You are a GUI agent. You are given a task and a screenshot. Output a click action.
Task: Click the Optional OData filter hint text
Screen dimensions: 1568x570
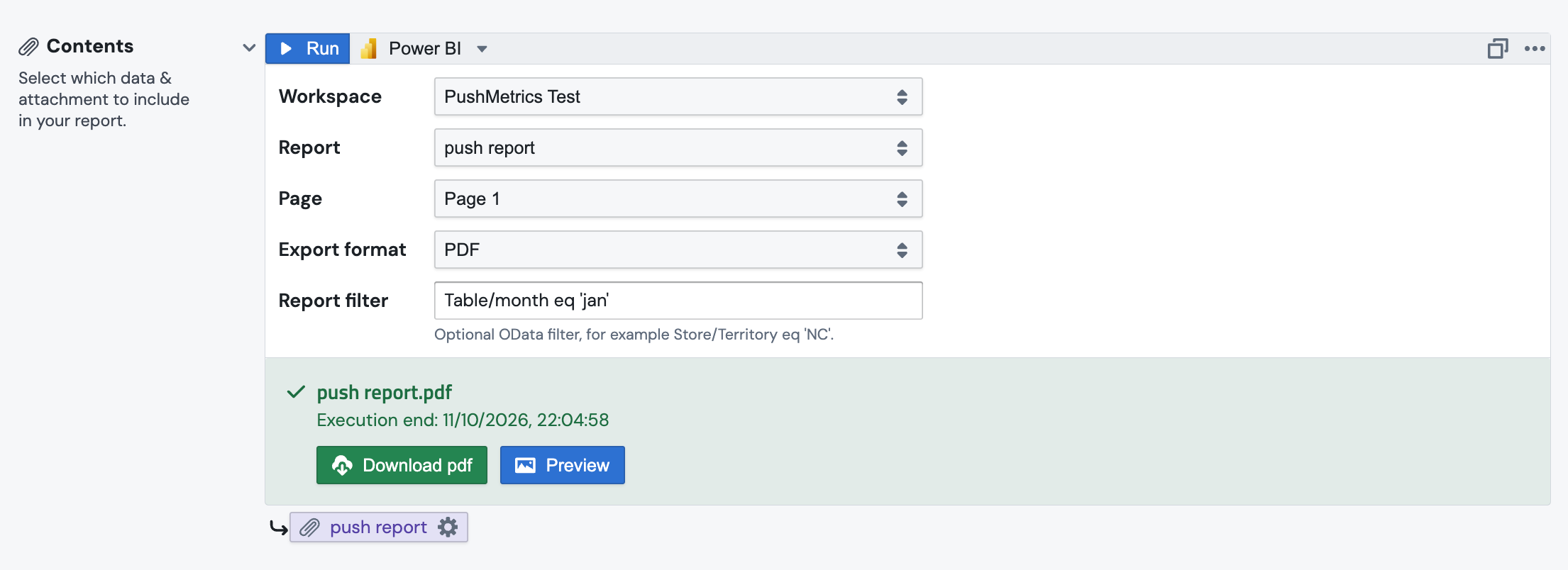click(634, 335)
